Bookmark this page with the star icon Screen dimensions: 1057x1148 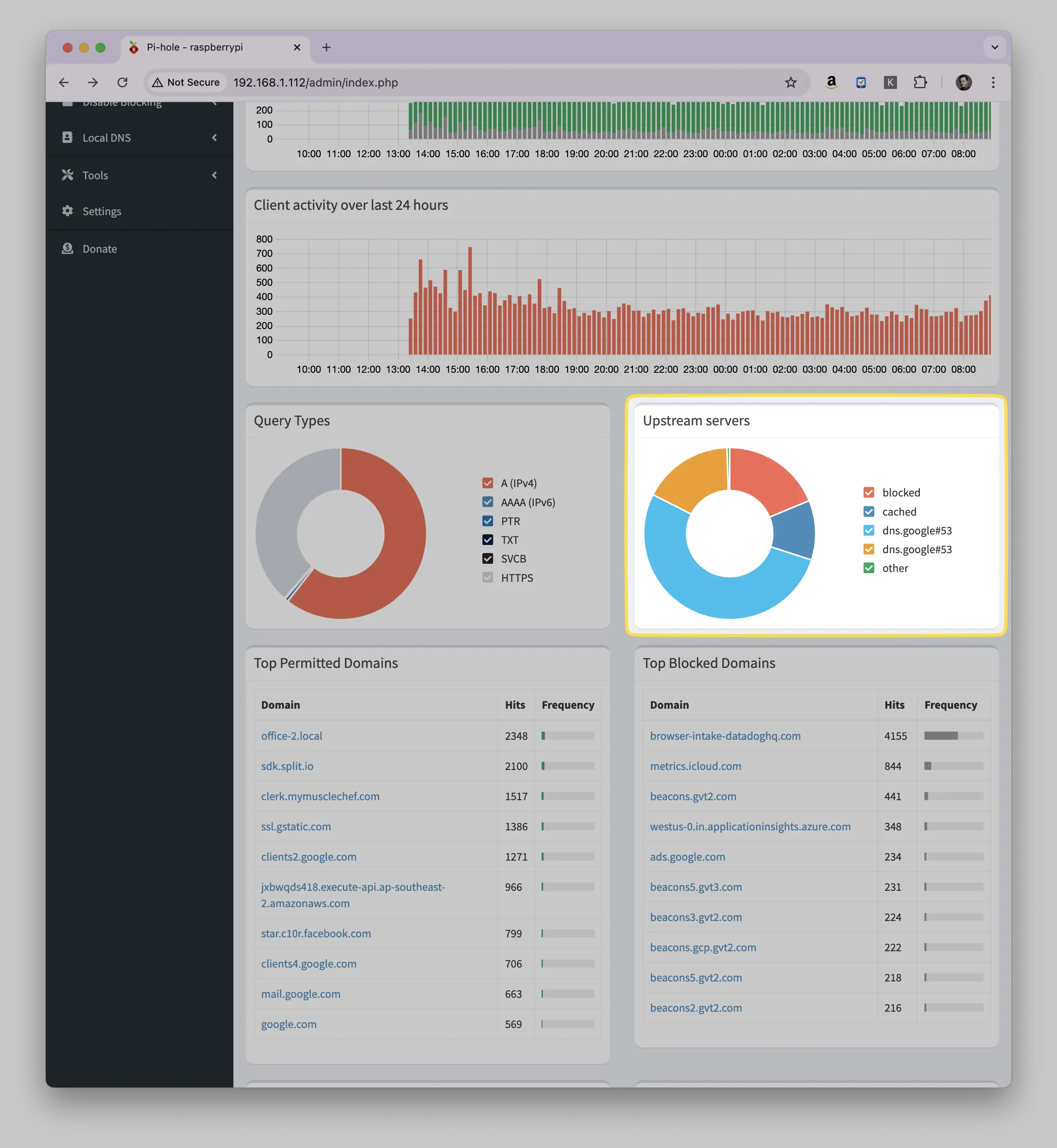791,82
